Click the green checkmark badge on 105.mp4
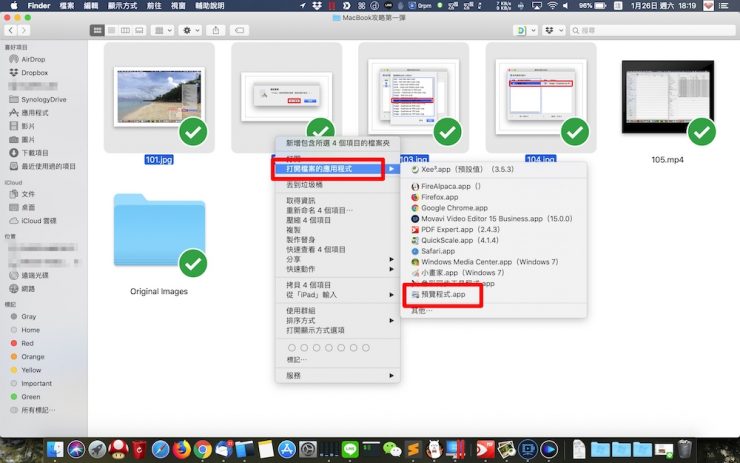 702,131
